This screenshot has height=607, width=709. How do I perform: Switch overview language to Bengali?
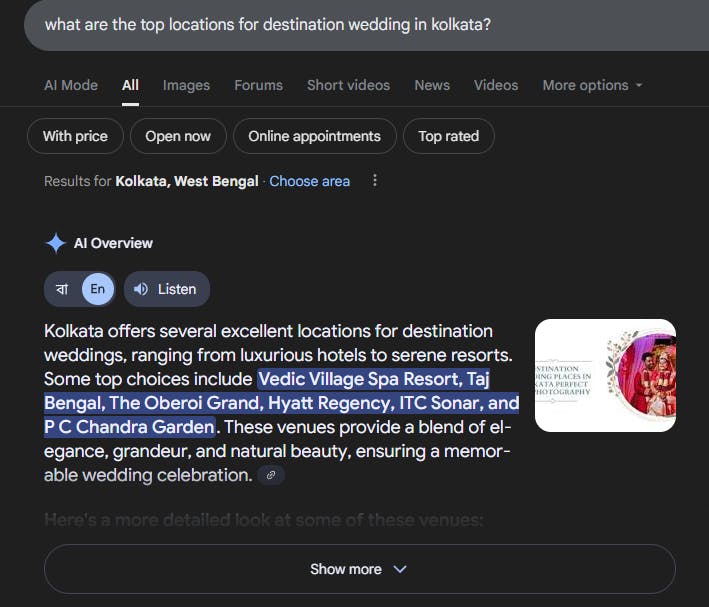coord(62,289)
